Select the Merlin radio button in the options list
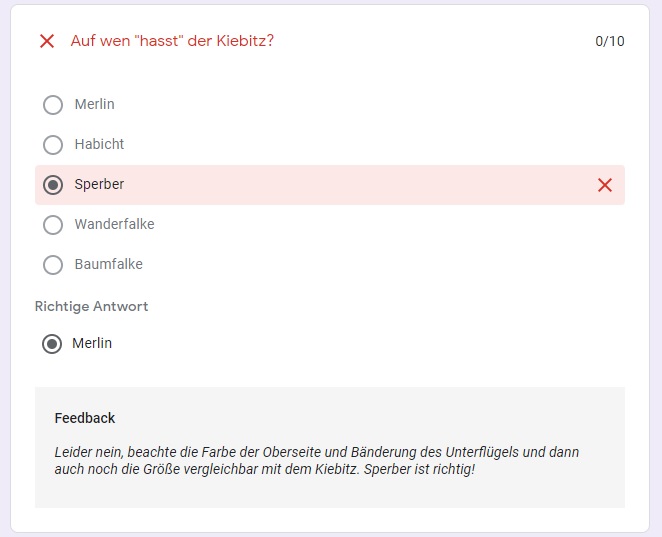 (x=53, y=105)
